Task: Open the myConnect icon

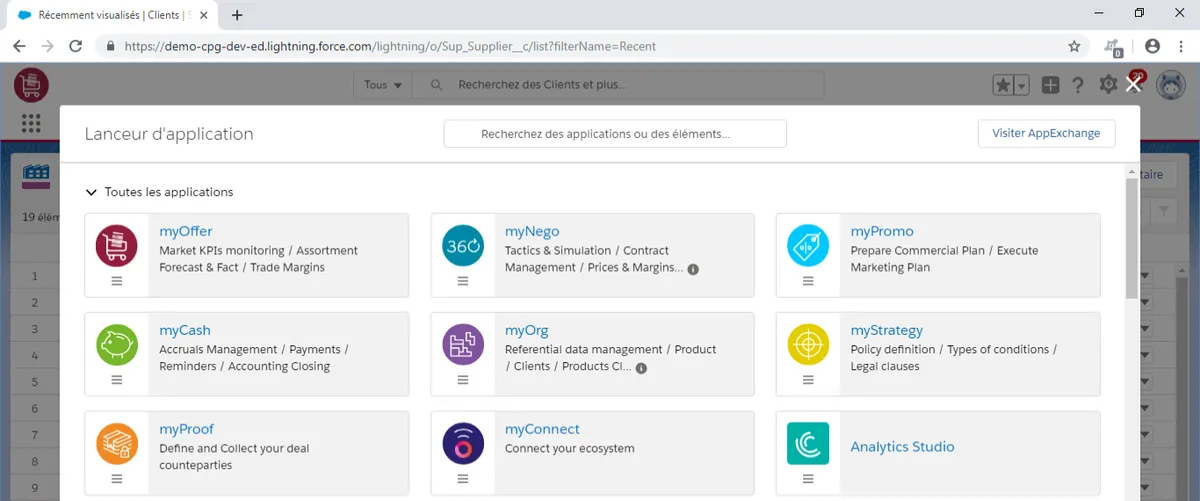Action: click(462, 444)
